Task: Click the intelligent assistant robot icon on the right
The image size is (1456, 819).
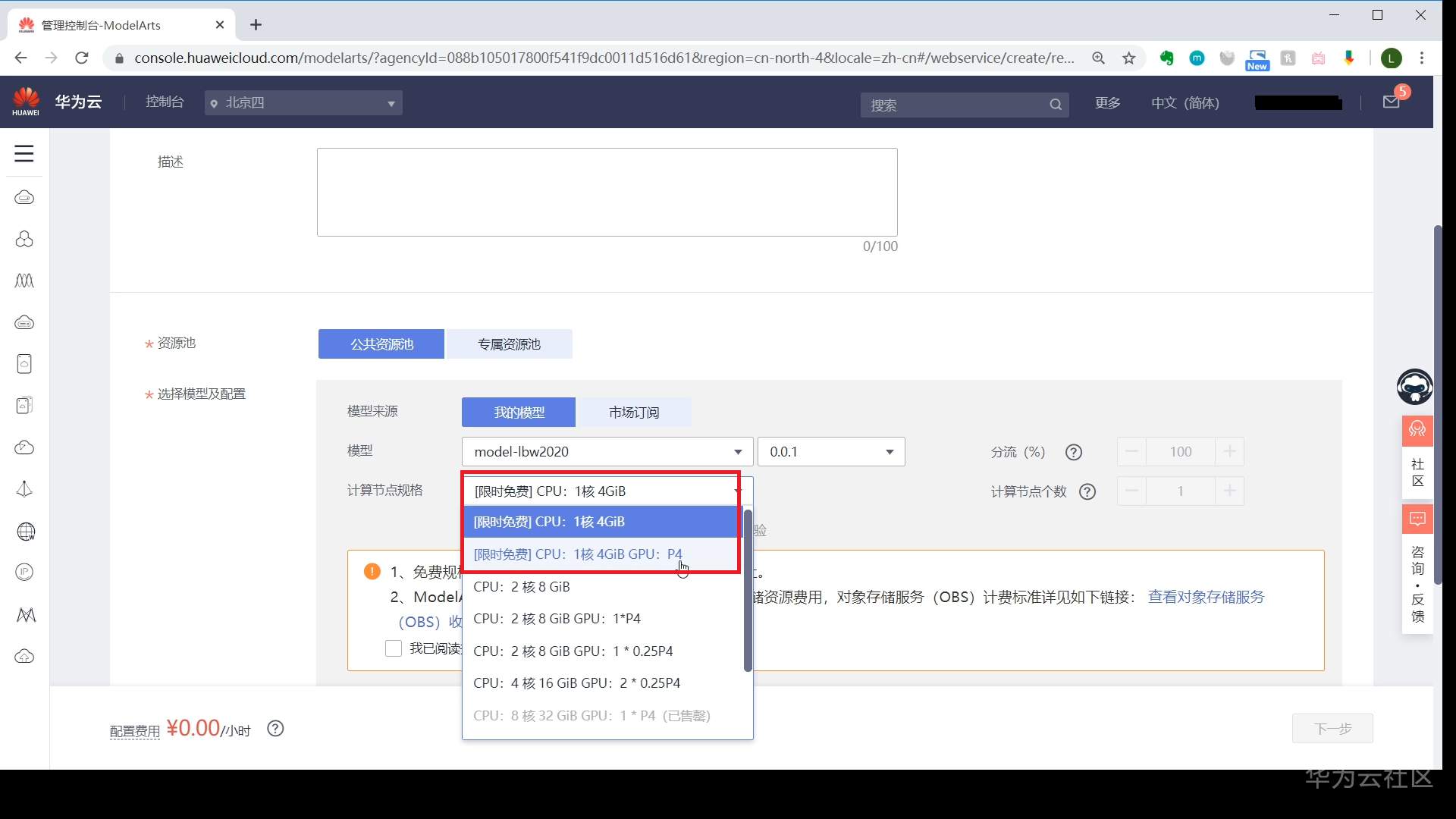Action: pos(1417,387)
